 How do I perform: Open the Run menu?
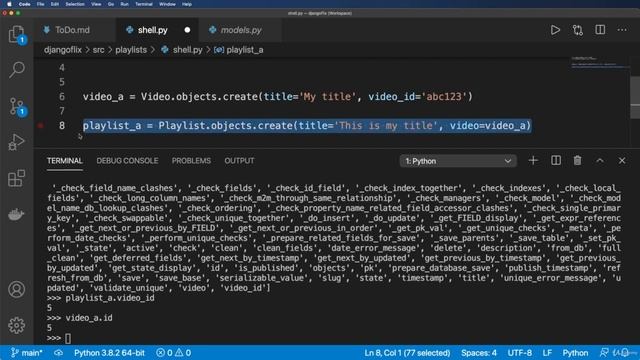click(124, 4)
